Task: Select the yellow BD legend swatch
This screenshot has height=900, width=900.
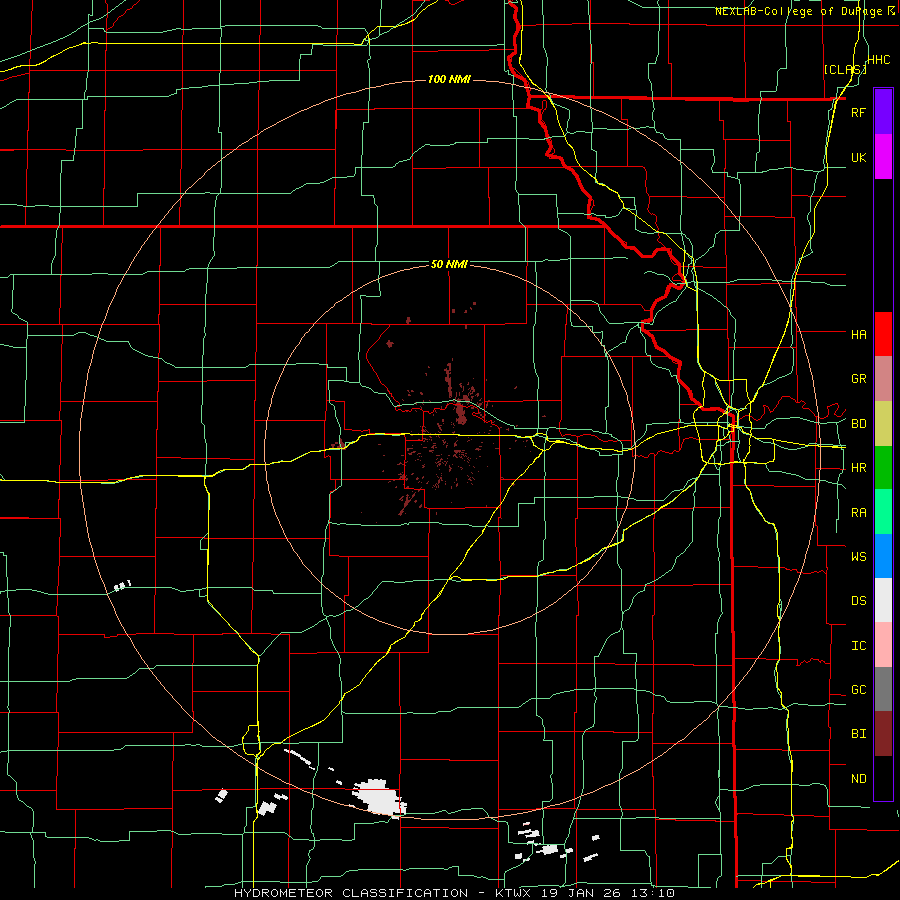Action: [x=883, y=424]
